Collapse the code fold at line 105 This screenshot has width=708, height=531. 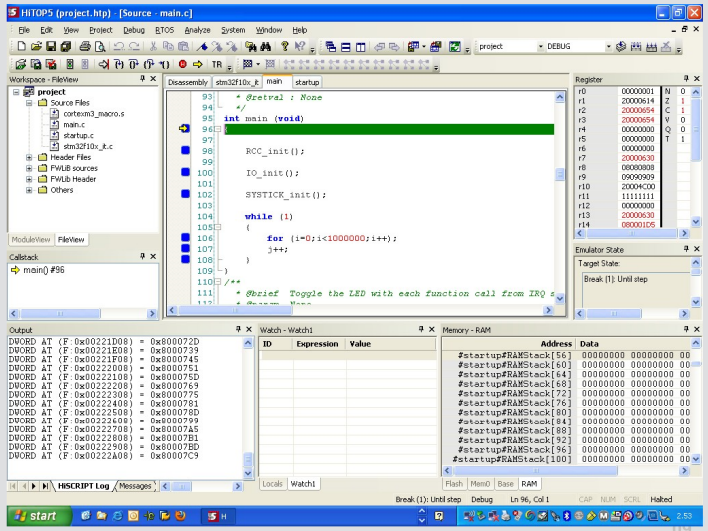tap(218, 227)
